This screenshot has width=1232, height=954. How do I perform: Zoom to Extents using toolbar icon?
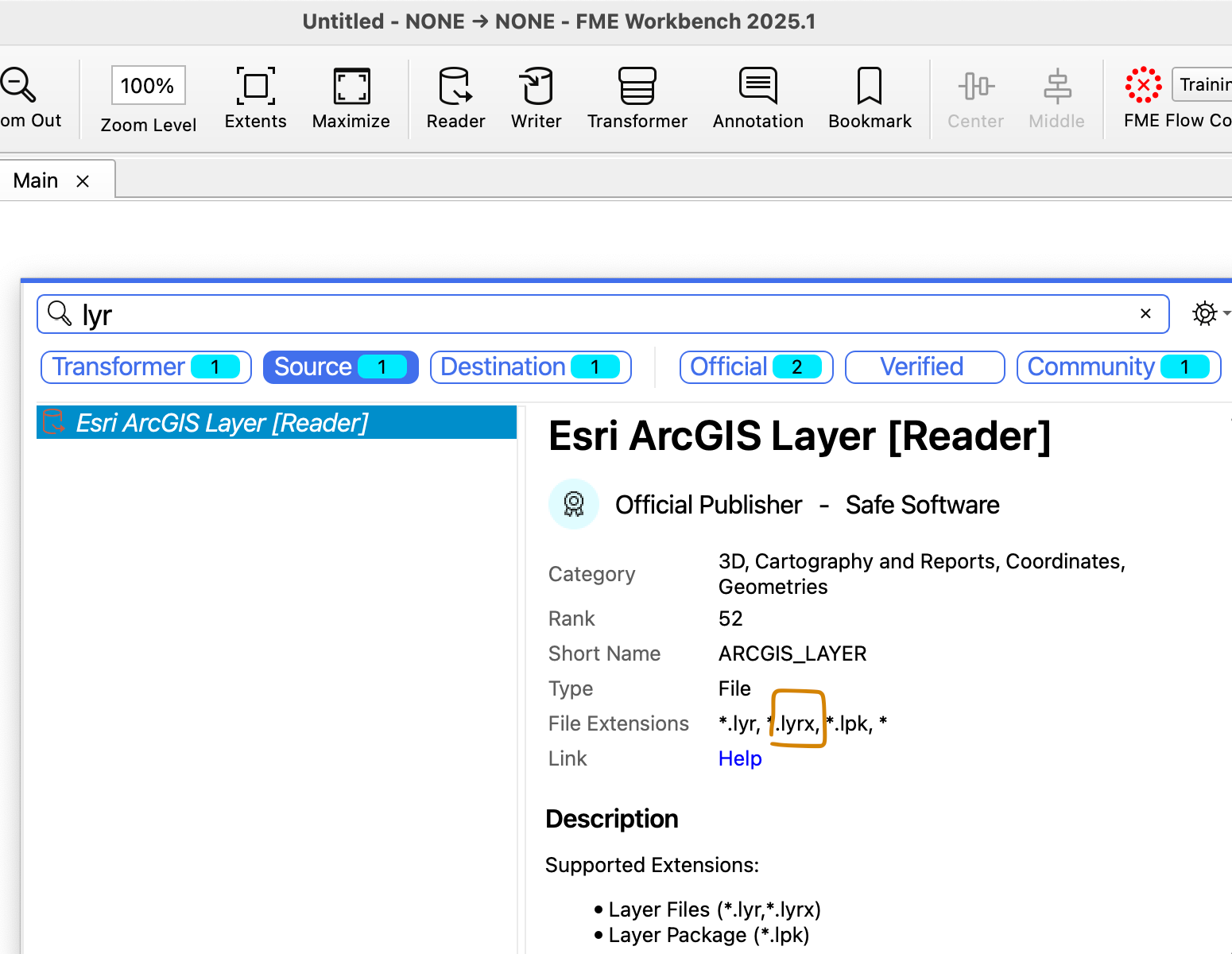(x=255, y=86)
